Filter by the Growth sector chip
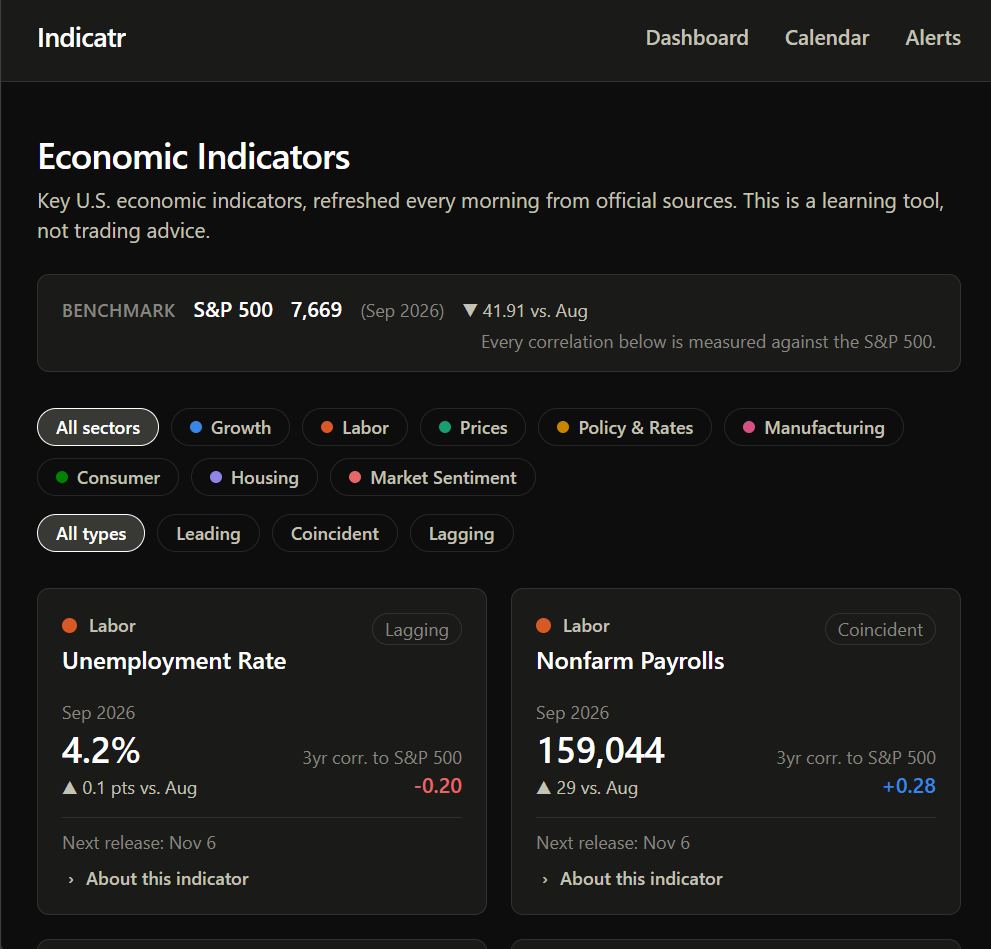This screenshot has width=991, height=949. (x=230, y=428)
